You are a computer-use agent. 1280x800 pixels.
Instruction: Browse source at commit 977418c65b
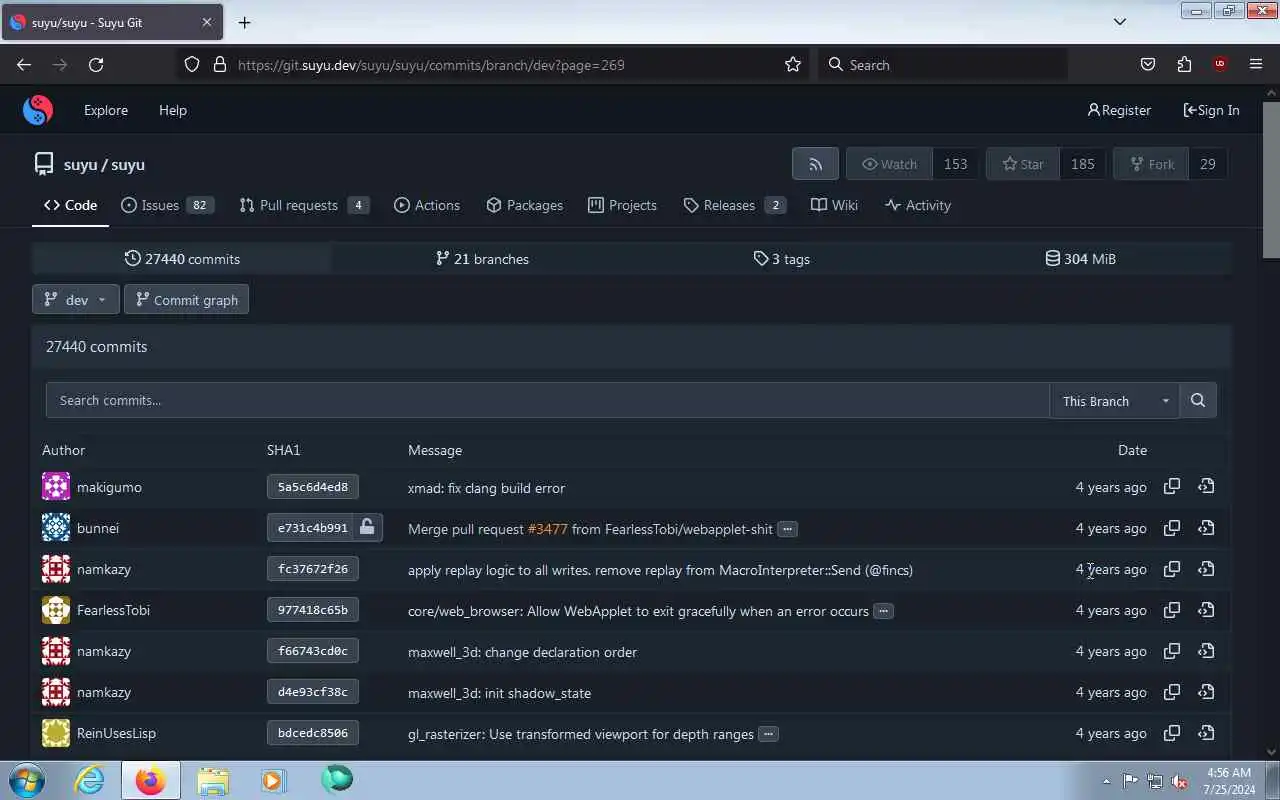point(1206,610)
